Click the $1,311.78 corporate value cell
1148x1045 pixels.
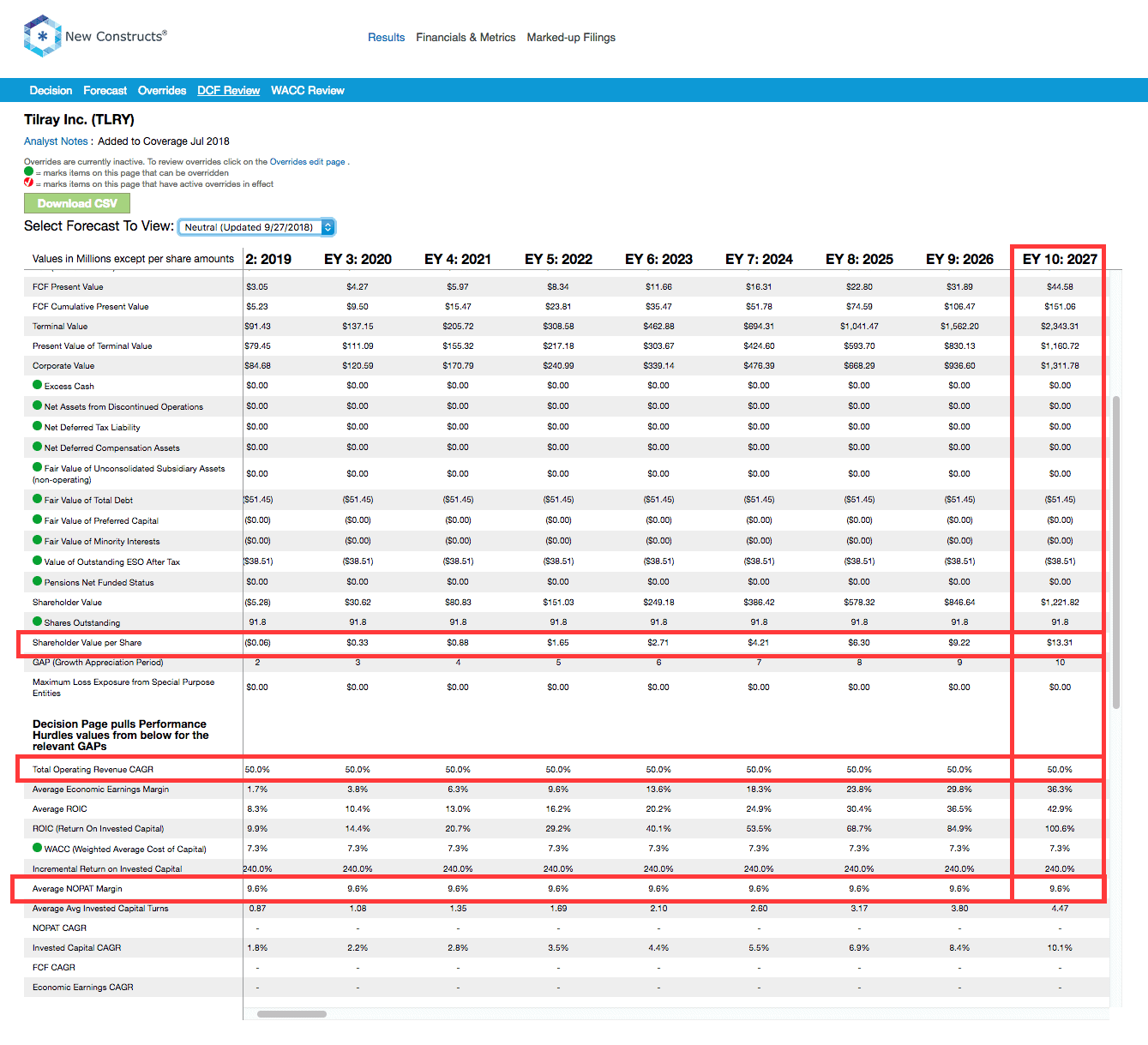1060,366
